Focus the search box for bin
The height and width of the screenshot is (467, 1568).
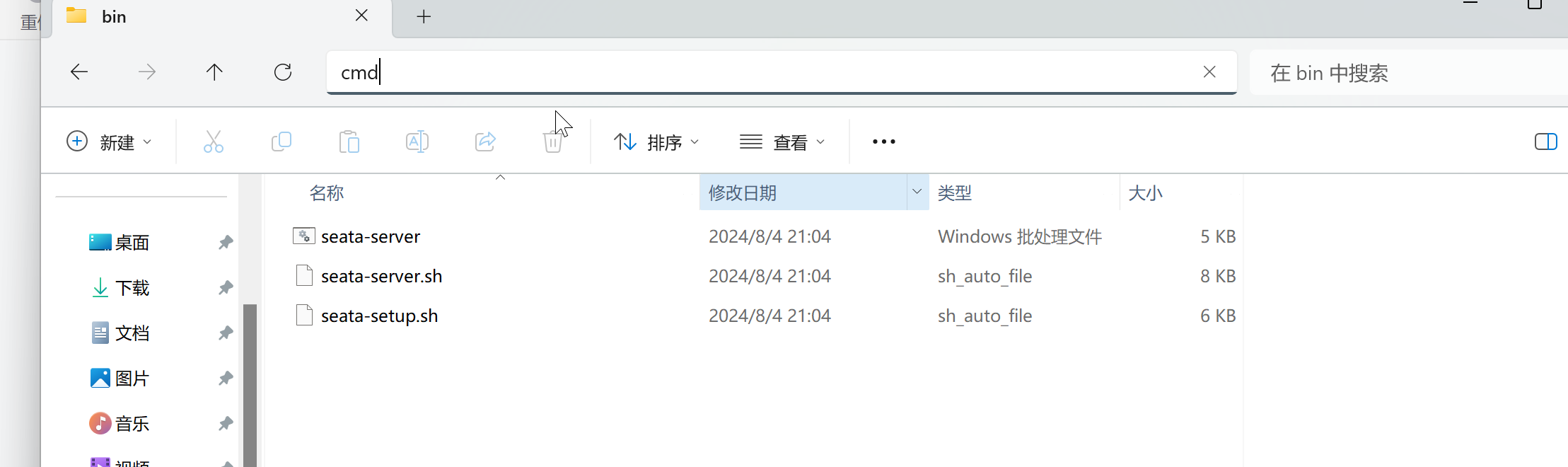(1407, 72)
